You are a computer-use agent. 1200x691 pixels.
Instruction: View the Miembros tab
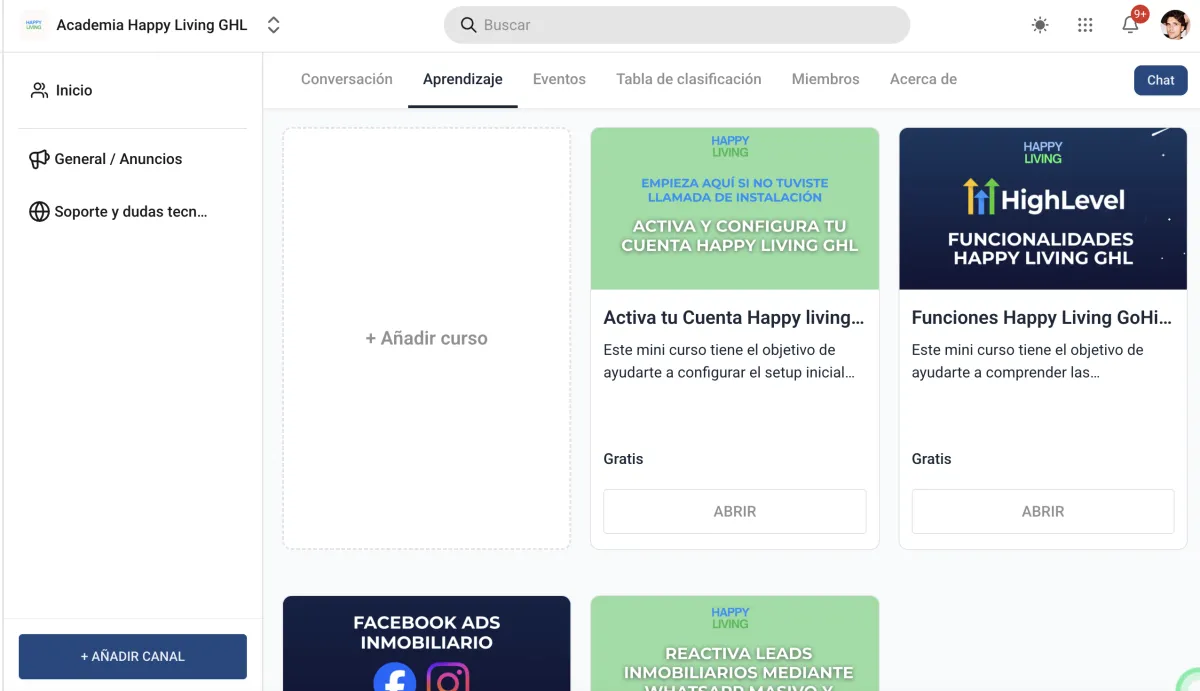(825, 79)
